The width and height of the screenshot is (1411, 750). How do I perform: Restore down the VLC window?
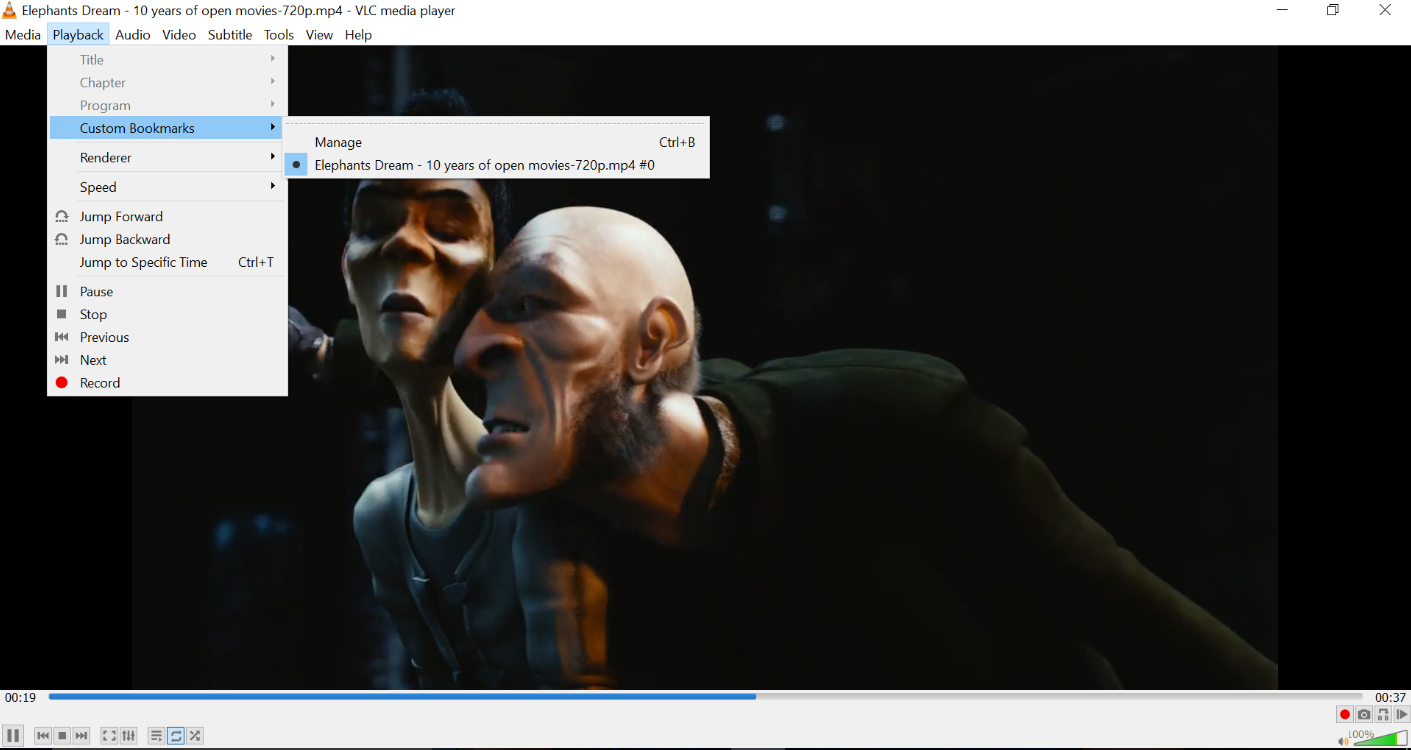(1333, 10)
